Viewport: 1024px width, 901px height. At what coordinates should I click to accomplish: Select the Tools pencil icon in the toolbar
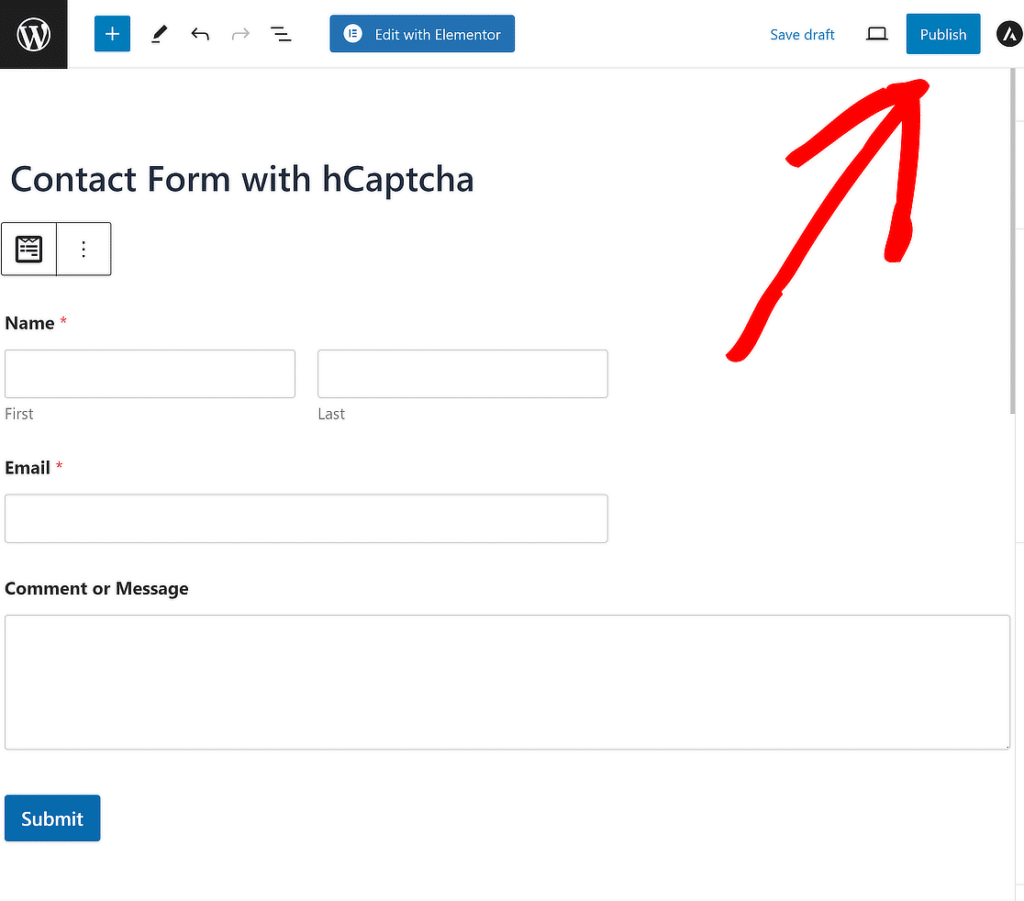point(159,33)
